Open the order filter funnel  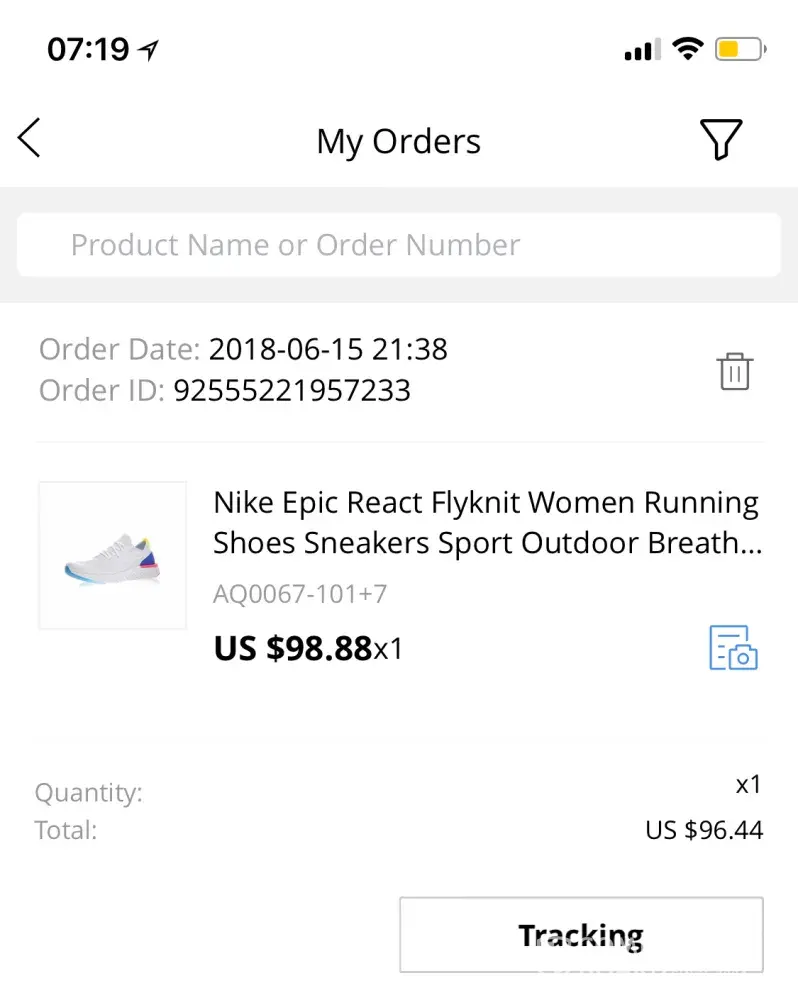720,139
